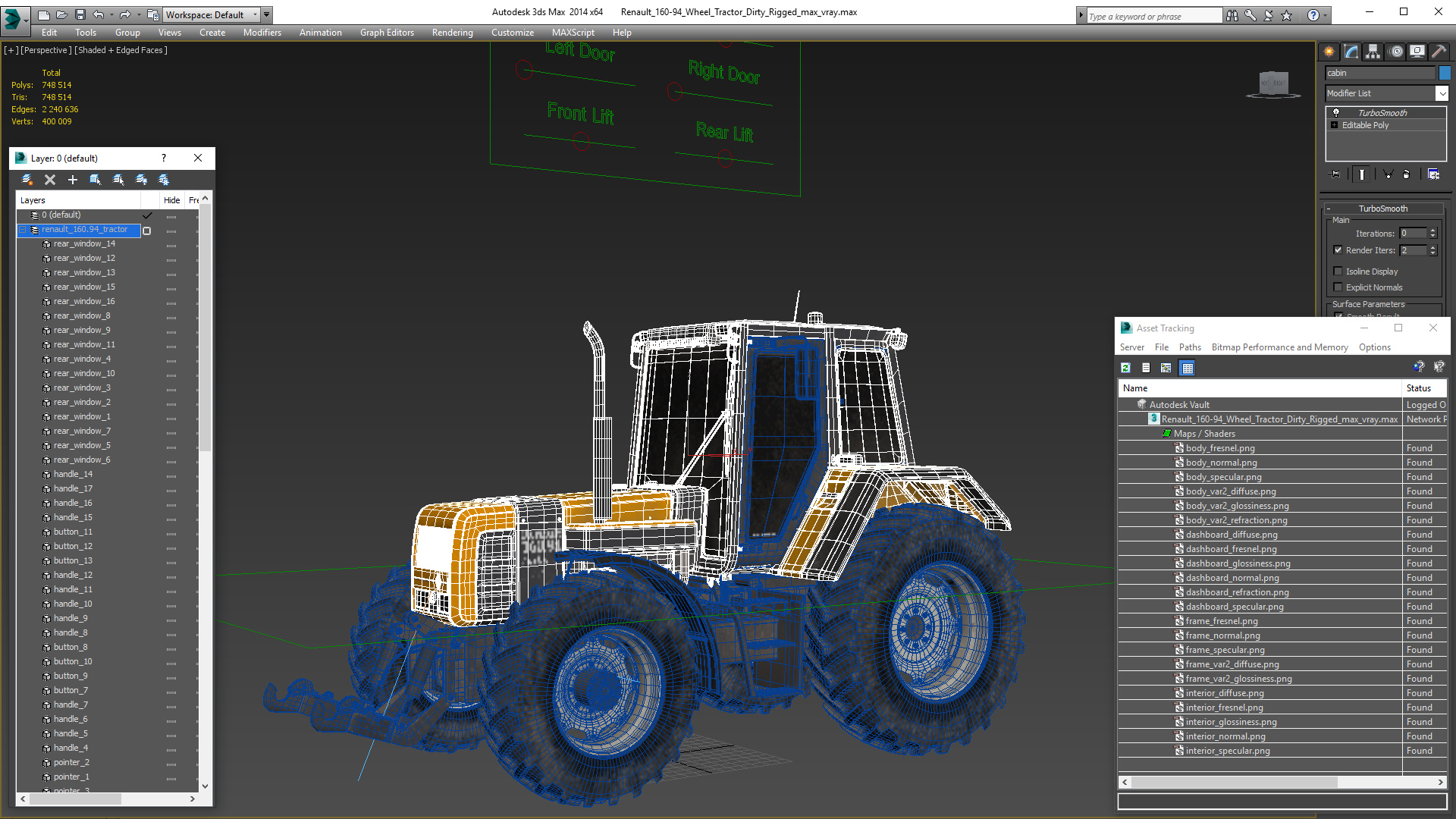Collapse renault_160.94_tractor layer tree
Screen dimensions: 1456x819
pyautogui.click(x=23, y=230)
